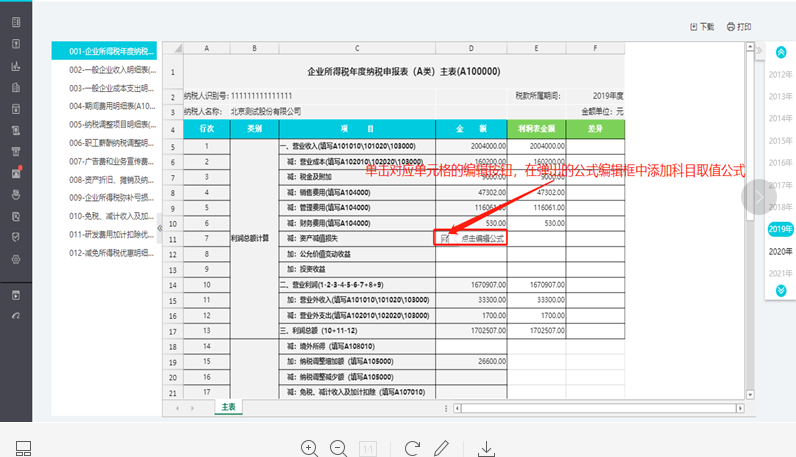The width and height of the screenshot is (796, 457).
Task: Click the horizontal scrollbar left arrow
Action: tap(457, 408)
